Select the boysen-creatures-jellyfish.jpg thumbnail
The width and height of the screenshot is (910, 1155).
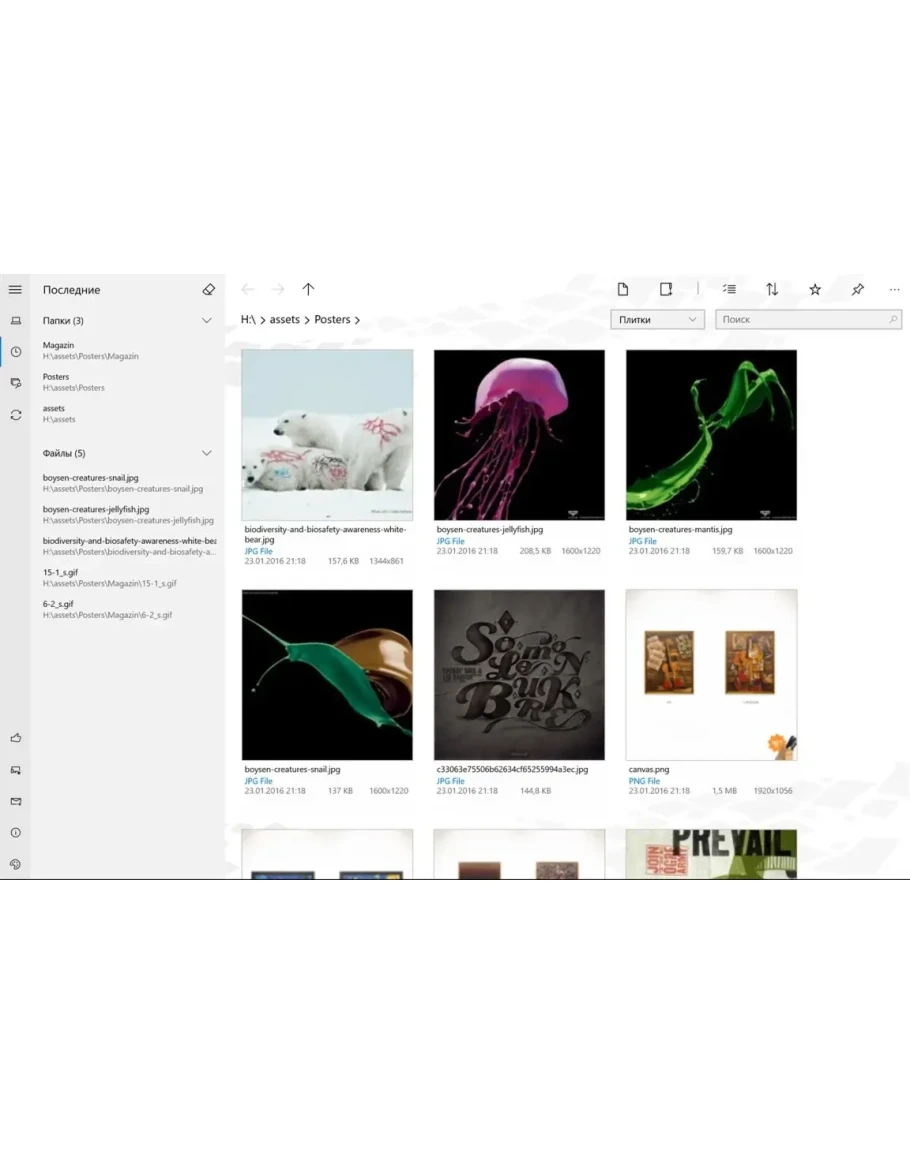[519, 435]
